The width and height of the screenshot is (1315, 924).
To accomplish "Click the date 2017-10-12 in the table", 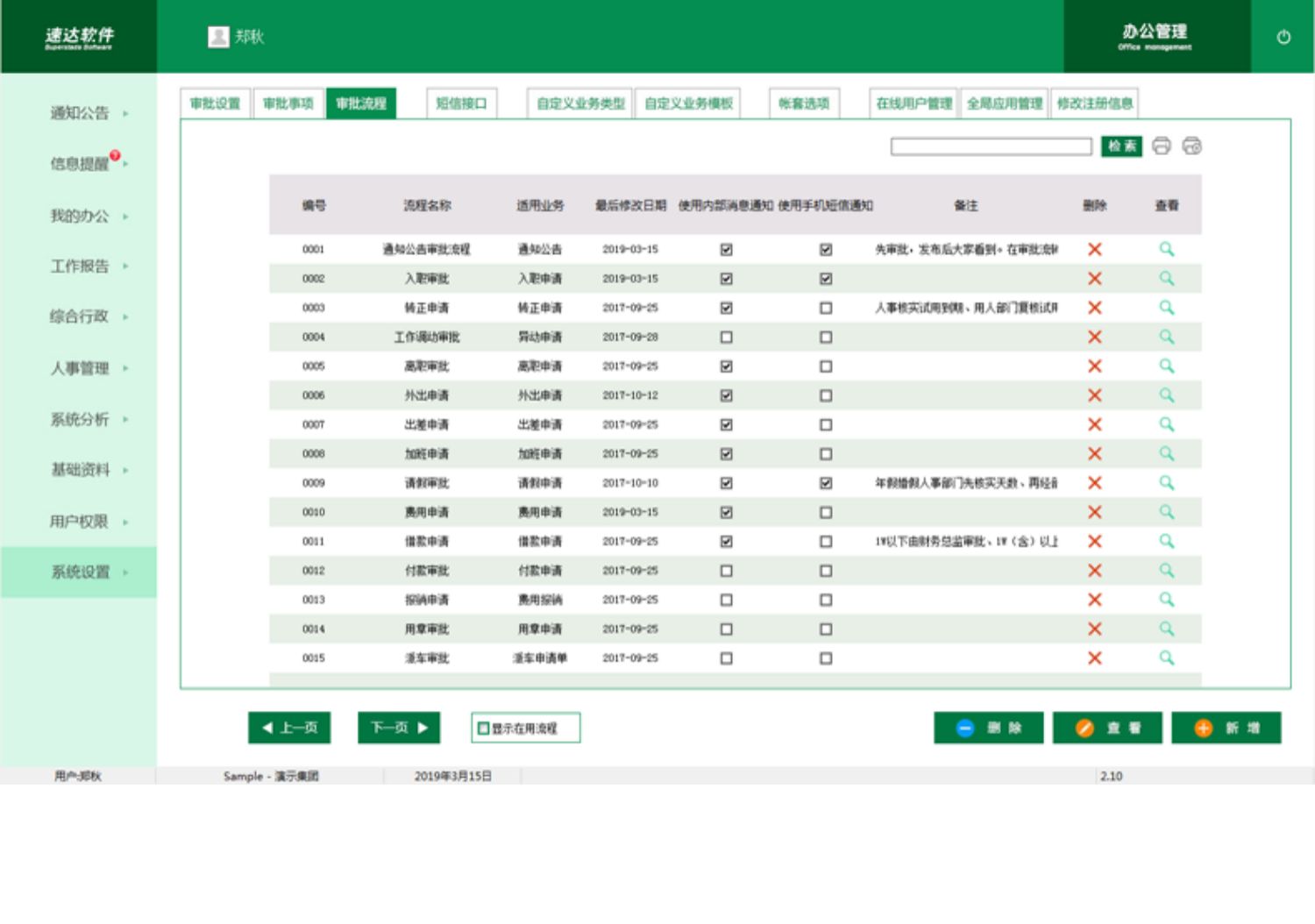I will click(630, 395).
